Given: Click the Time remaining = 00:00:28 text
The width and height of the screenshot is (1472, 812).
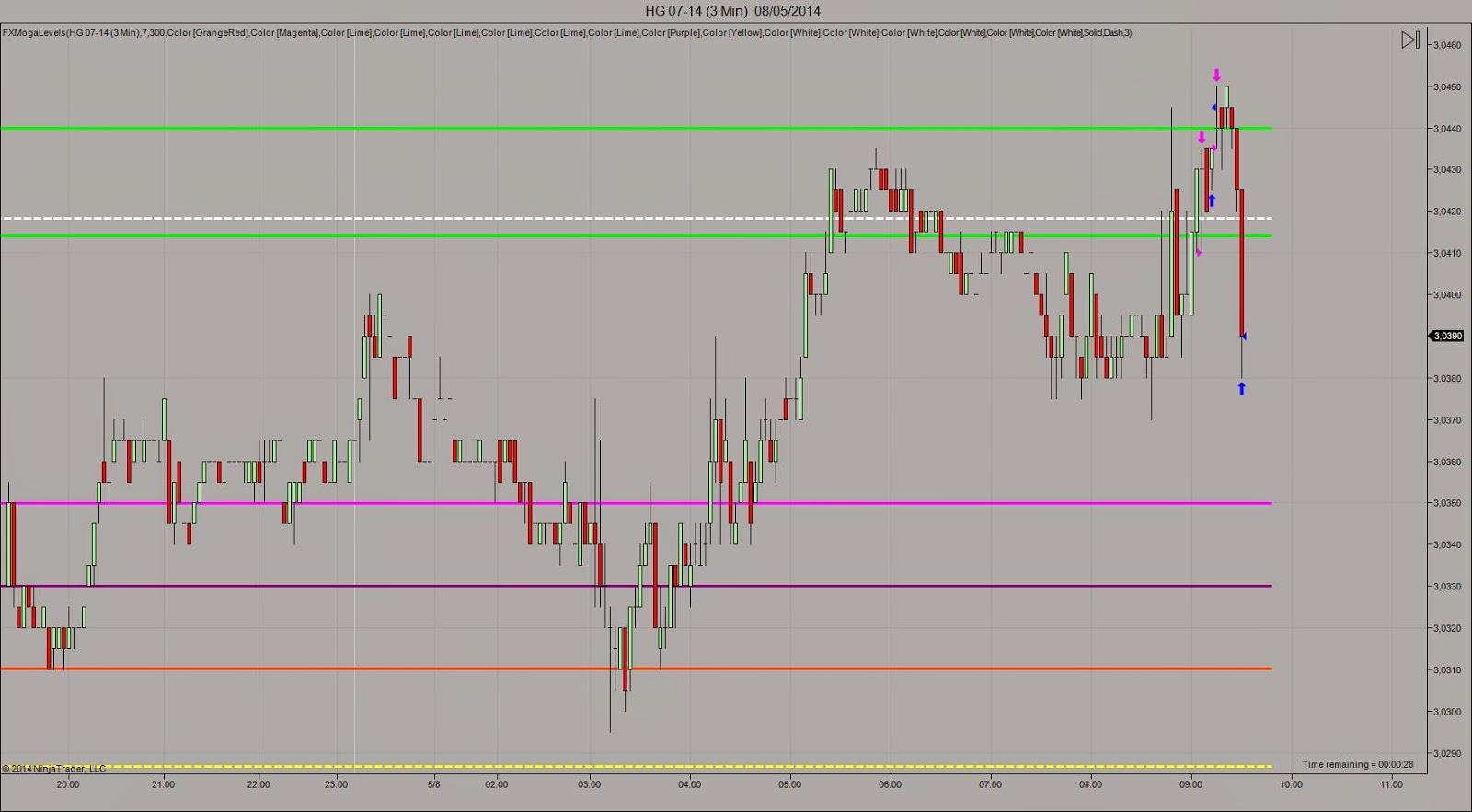Looking at the screenshot, I should point(1357,764).
